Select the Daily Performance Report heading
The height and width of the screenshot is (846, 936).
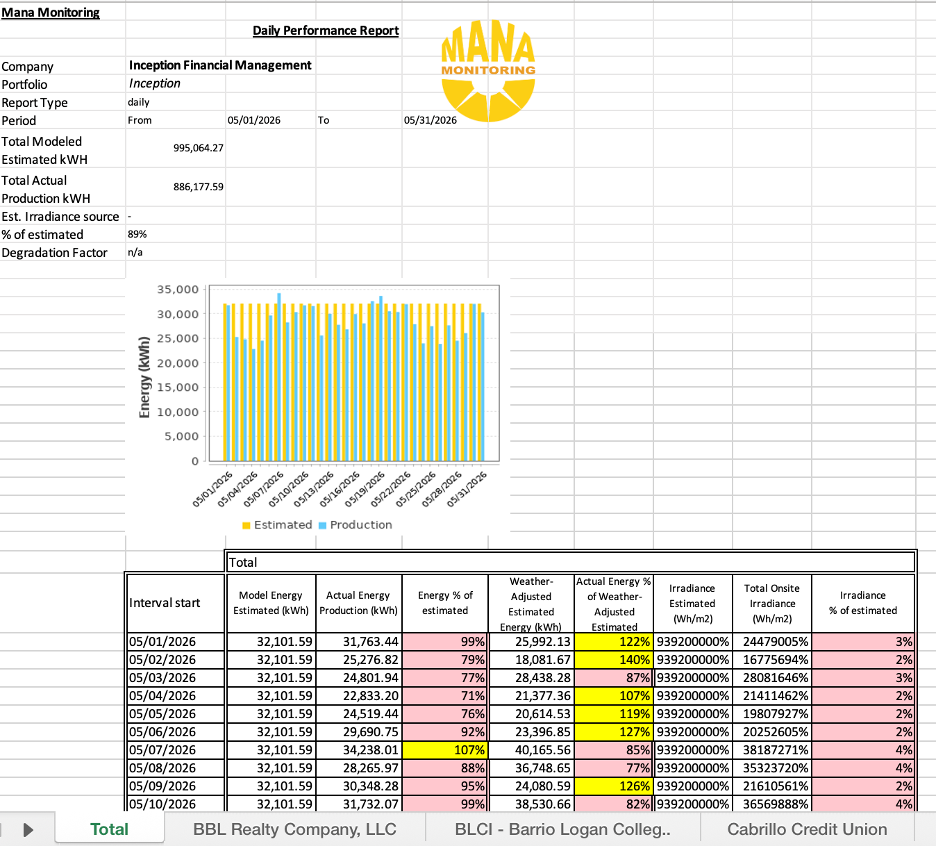[x=325, y=30]
